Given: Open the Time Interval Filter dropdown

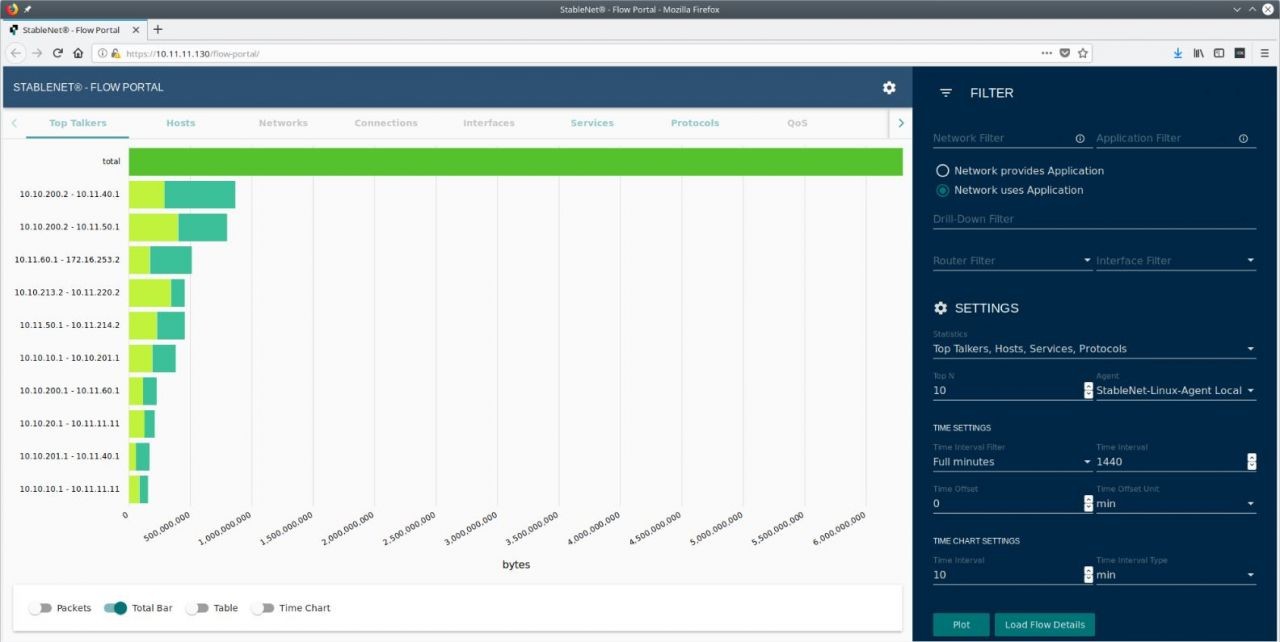Looking at the screenshot, I should point(1011,462).
